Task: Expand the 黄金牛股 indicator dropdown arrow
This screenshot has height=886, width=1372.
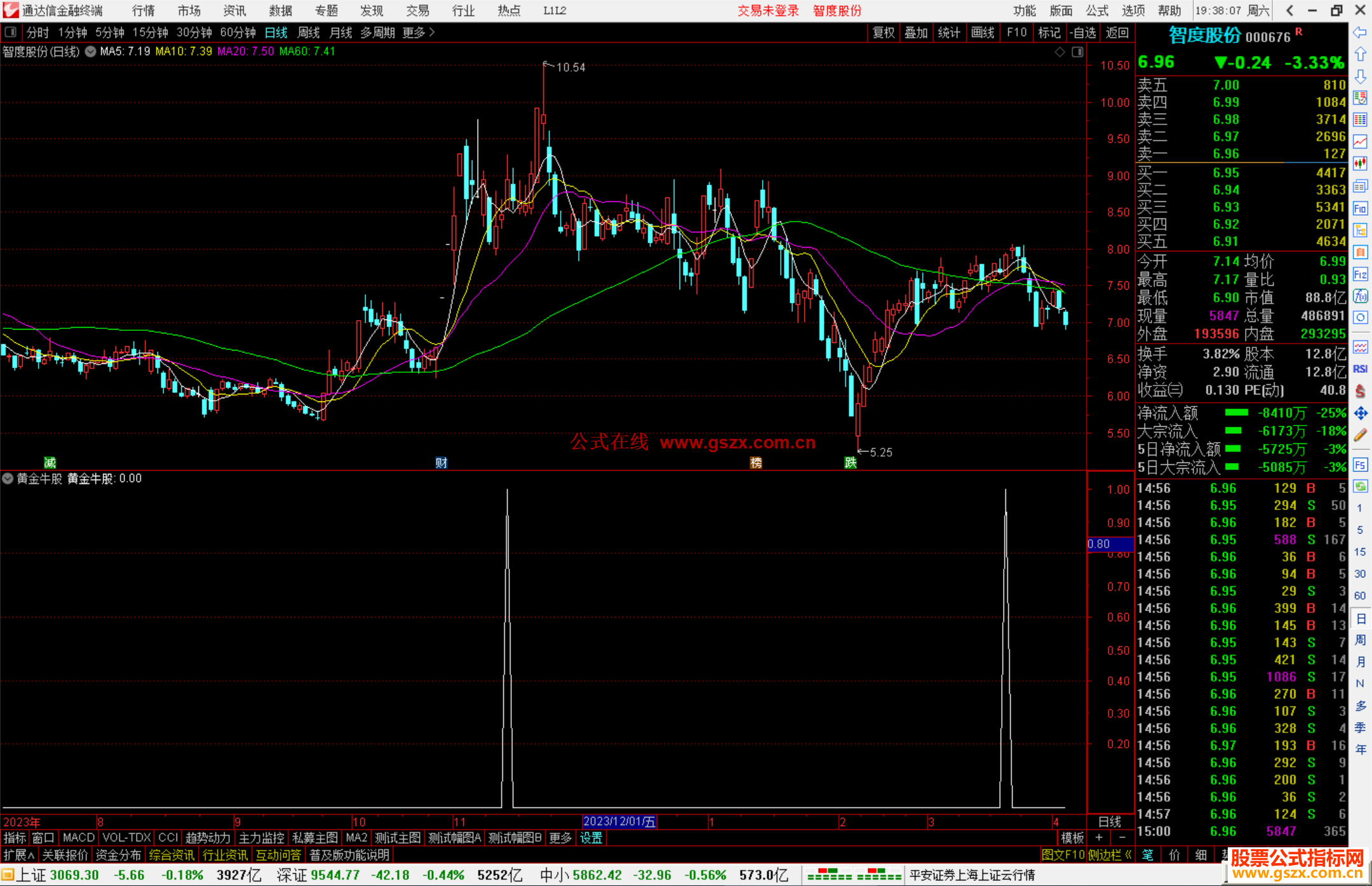Action: point(8,479)
